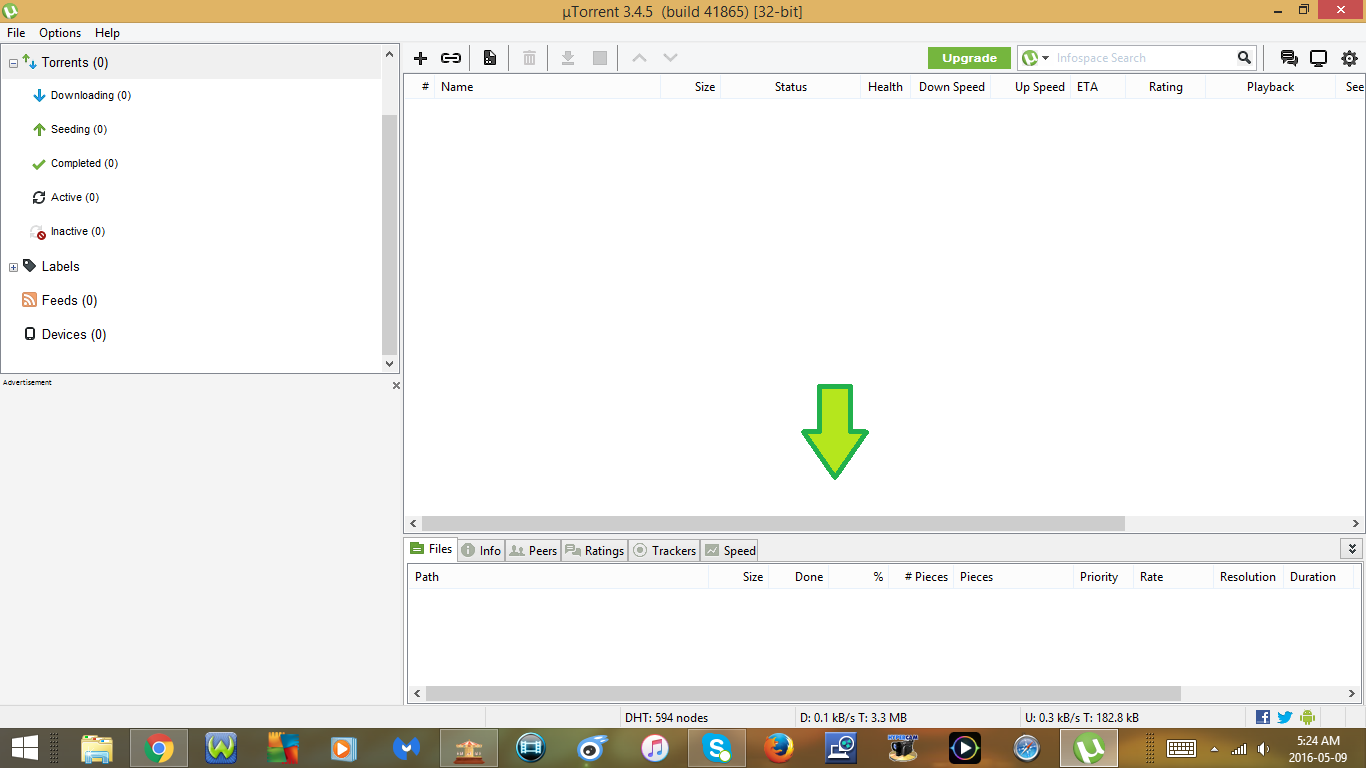Click the Playback column header
1366x768 pixels.
click(1270, 87)
